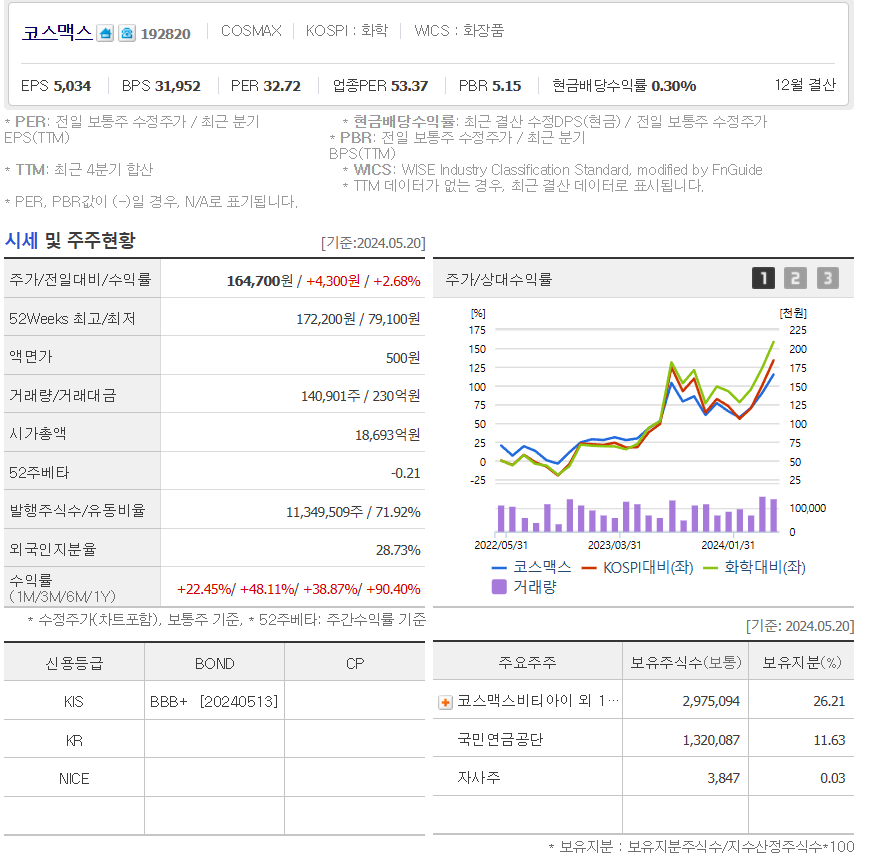This screenshot has height=862, width=869.
Task: Click the 1,320,087 shares value
Action: [x=711, y=741]
